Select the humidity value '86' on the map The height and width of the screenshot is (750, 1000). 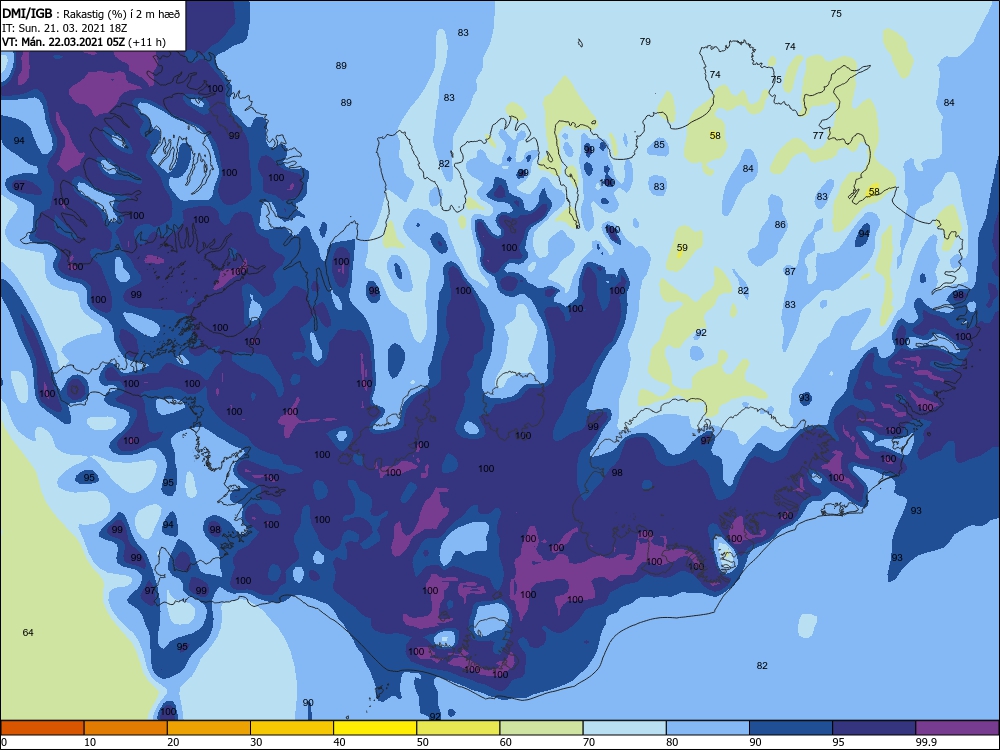tap(781, 224)
